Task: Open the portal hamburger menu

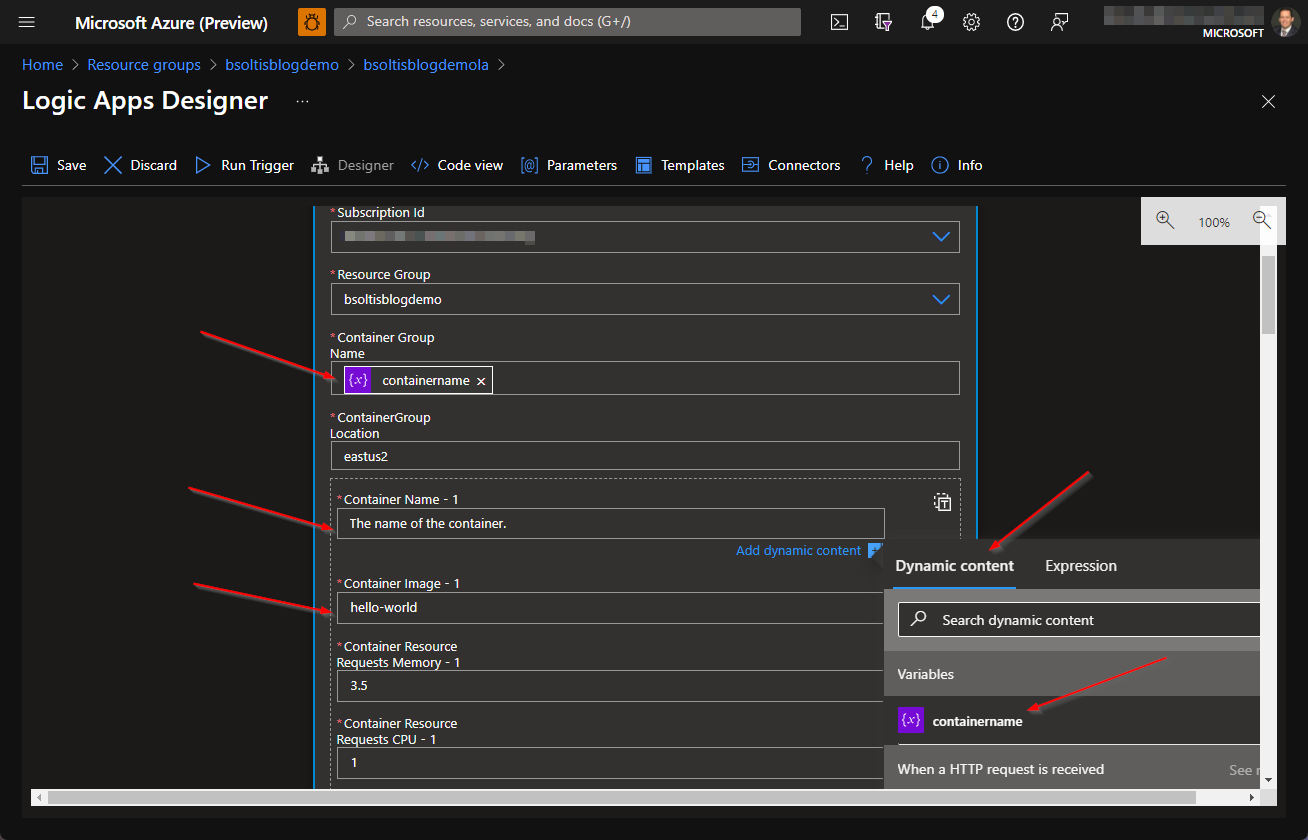Action: coord(27,22)
